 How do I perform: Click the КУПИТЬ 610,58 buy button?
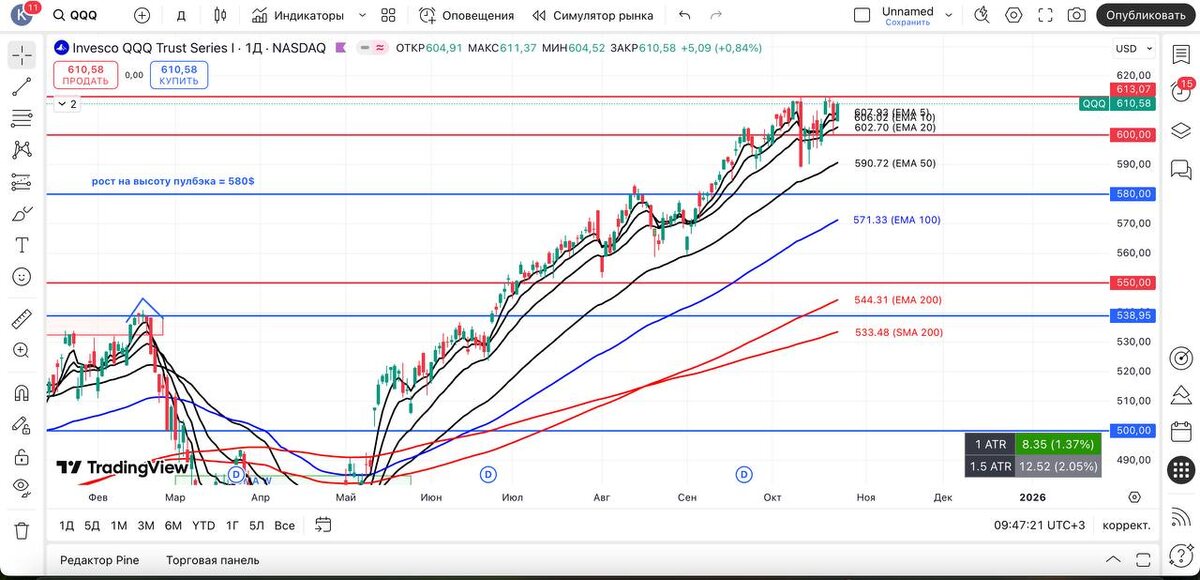(x=179, y=75)
